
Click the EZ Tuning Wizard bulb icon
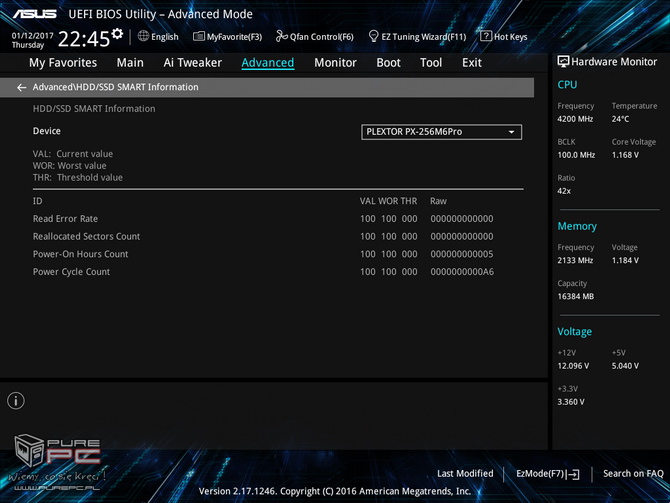point(373,36)
